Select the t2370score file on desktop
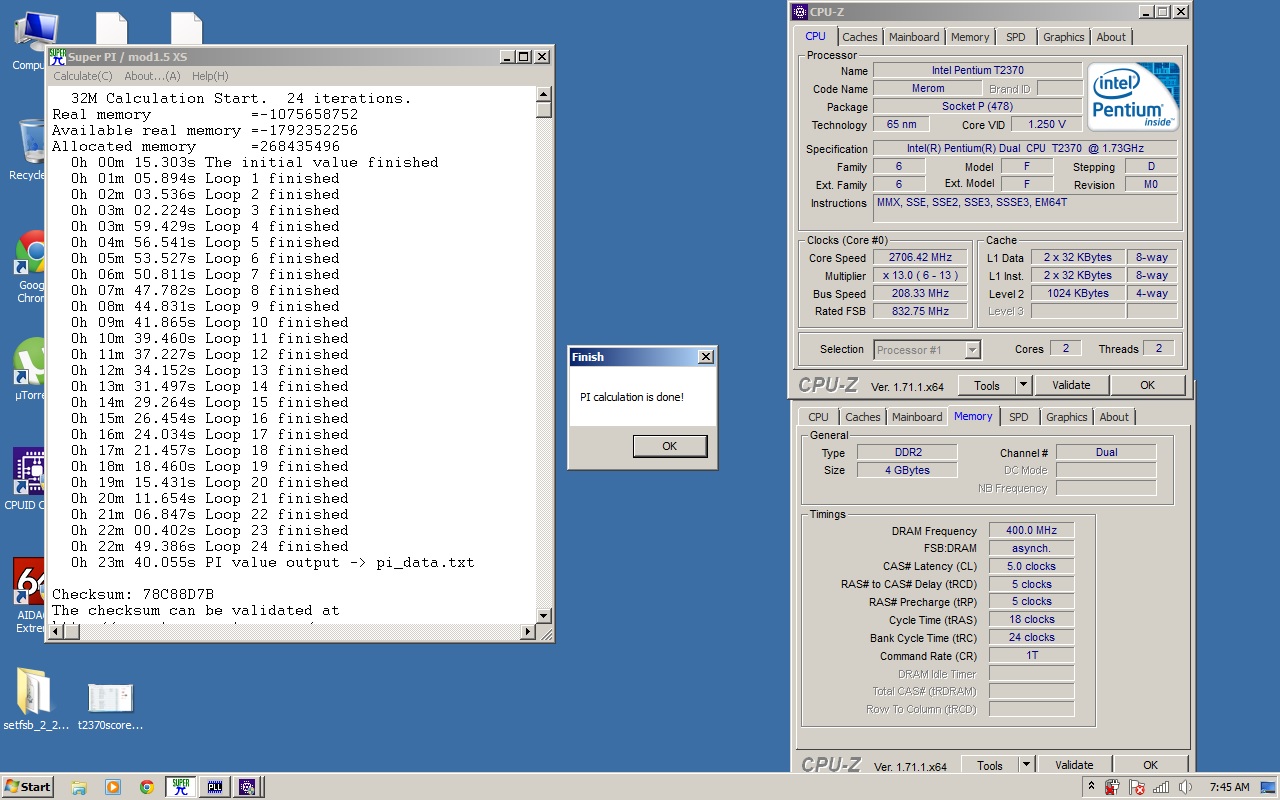 pos(110,705)
